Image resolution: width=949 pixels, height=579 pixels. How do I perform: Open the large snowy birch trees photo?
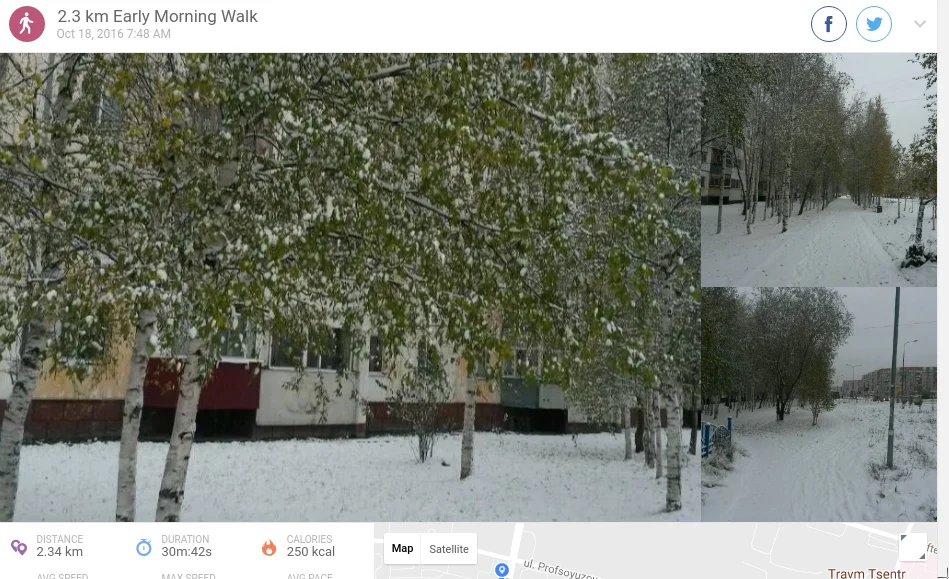(x=350, y=287)
